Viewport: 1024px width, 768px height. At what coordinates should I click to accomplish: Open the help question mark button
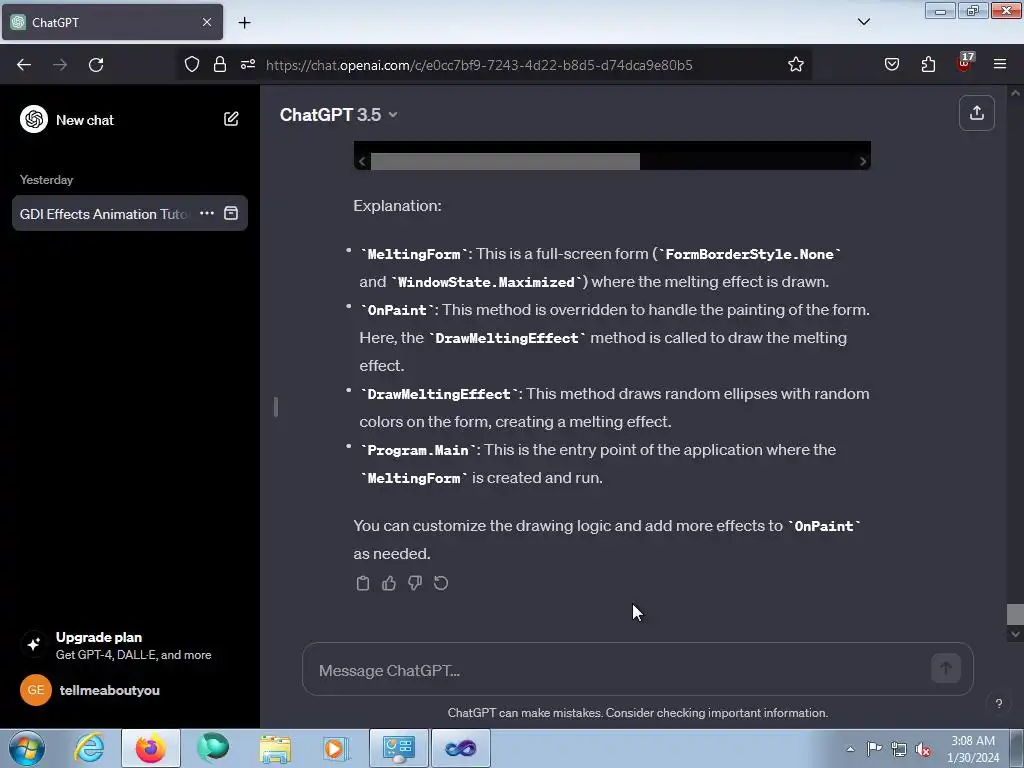click(x=999, y=703)
